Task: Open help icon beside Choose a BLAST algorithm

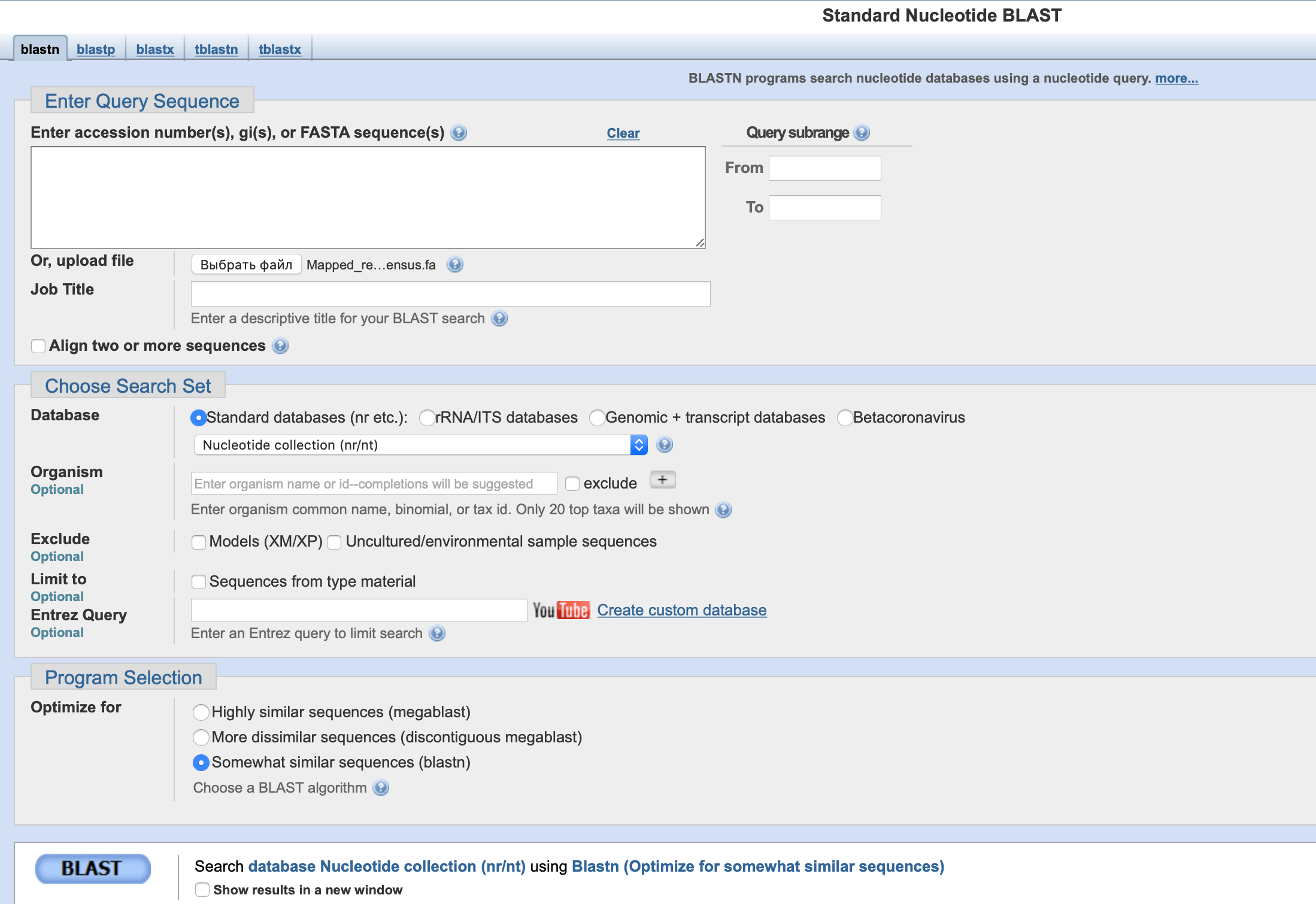Action: click(381, 788)
